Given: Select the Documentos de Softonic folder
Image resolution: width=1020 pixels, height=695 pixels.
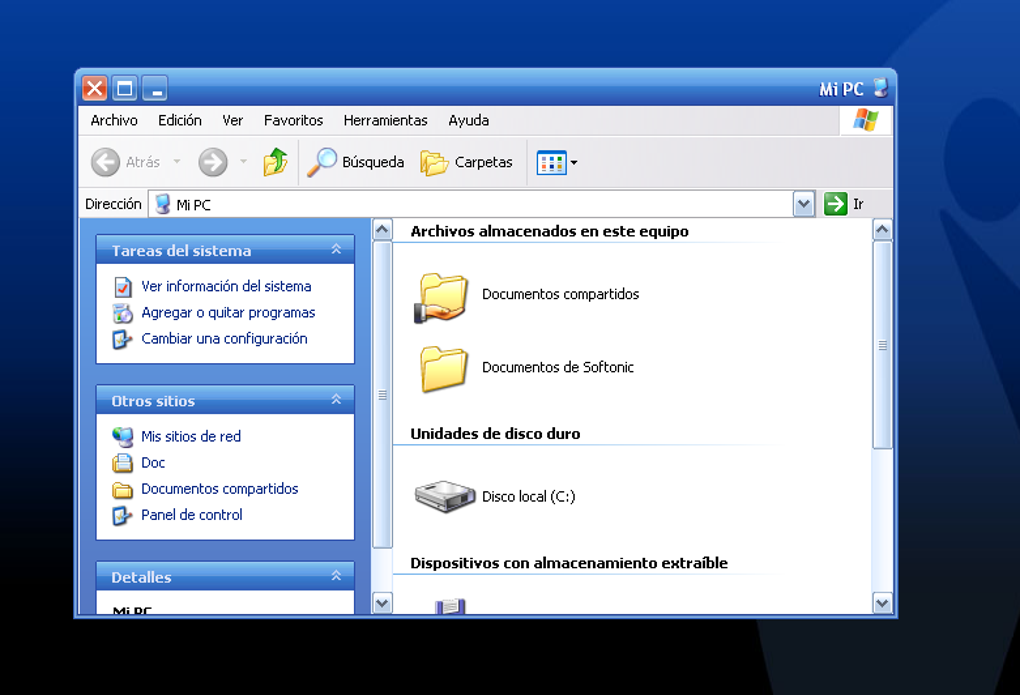Looking at the screenshot, I should (x=526, y=368).
